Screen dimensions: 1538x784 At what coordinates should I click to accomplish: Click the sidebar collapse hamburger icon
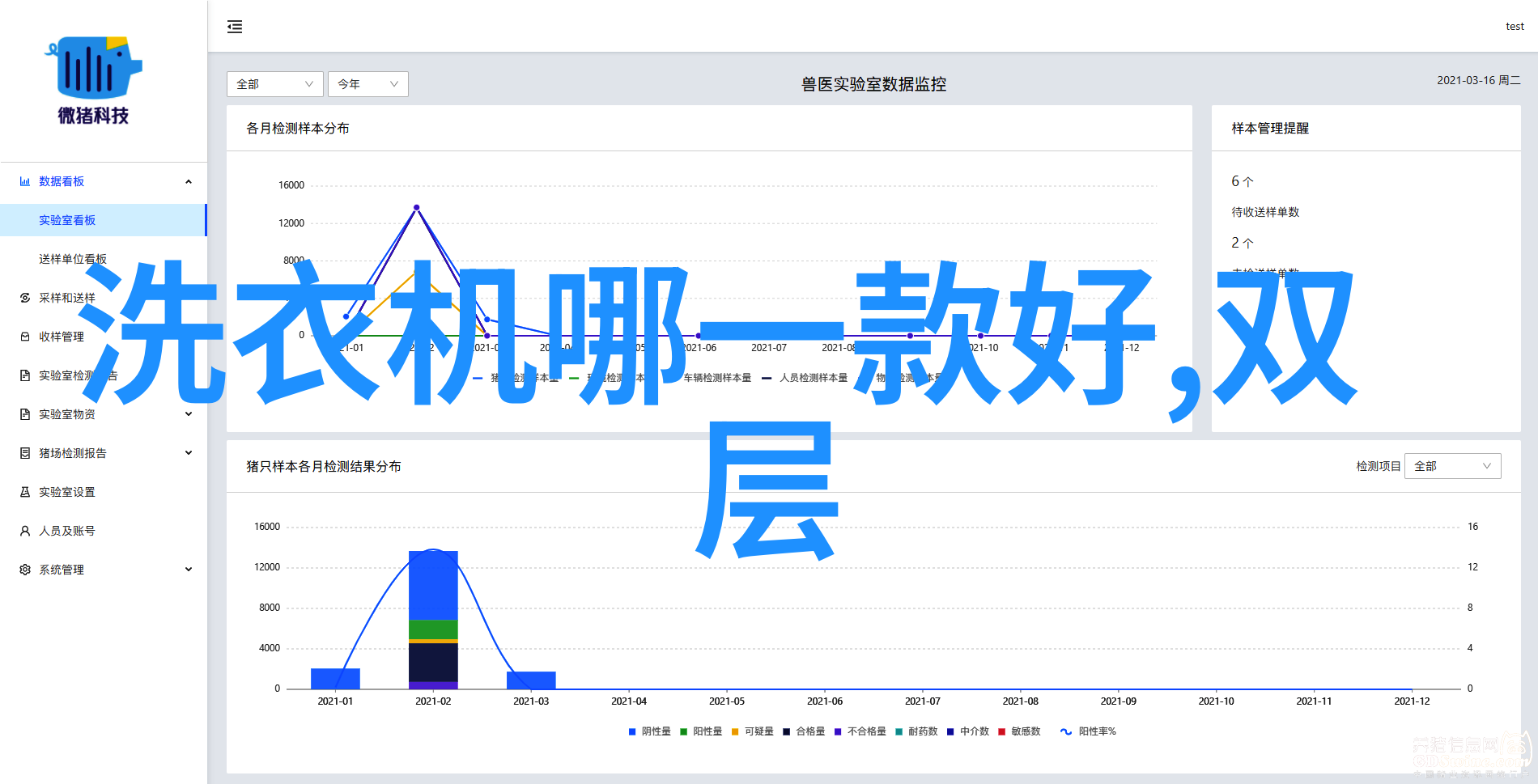(x=235, y=27)
